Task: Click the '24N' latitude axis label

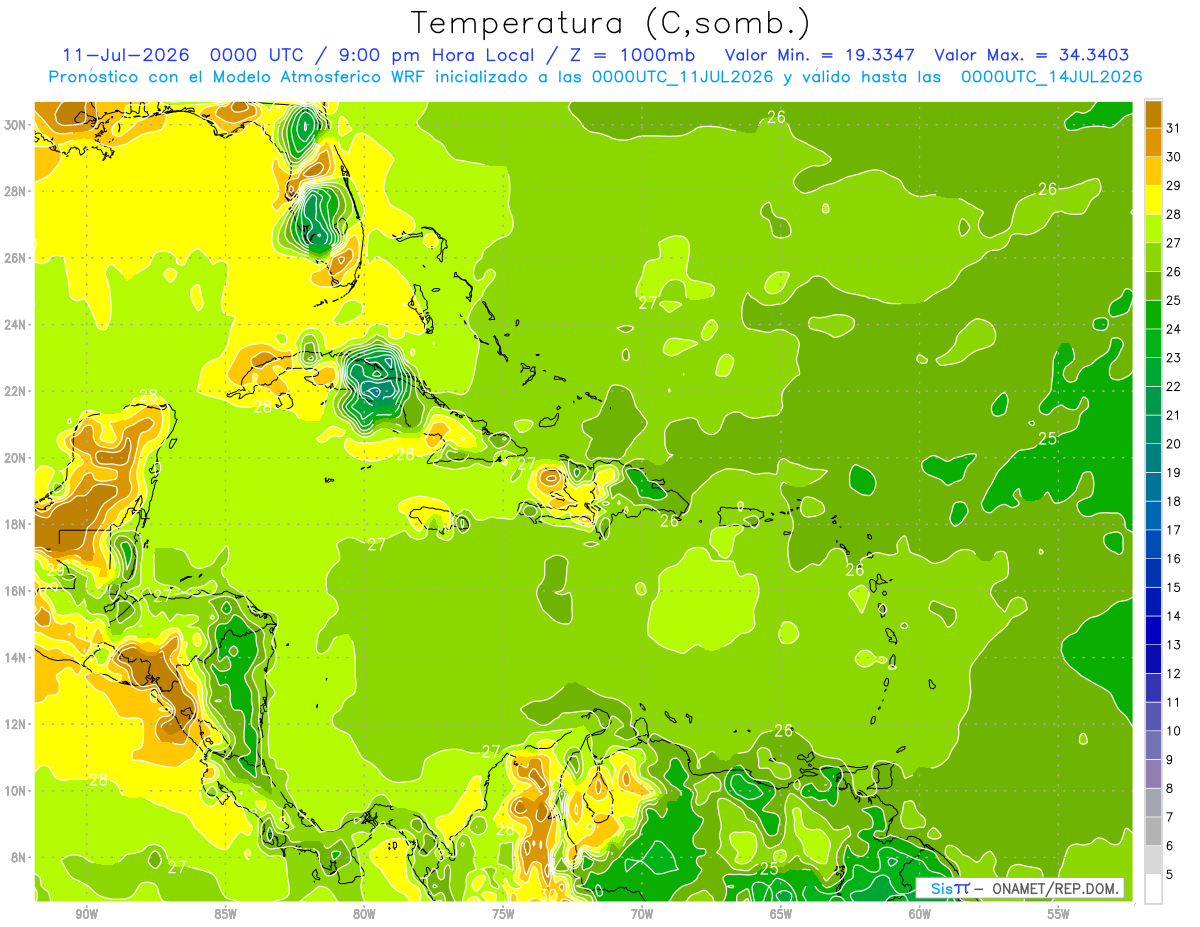Action: 15,325
